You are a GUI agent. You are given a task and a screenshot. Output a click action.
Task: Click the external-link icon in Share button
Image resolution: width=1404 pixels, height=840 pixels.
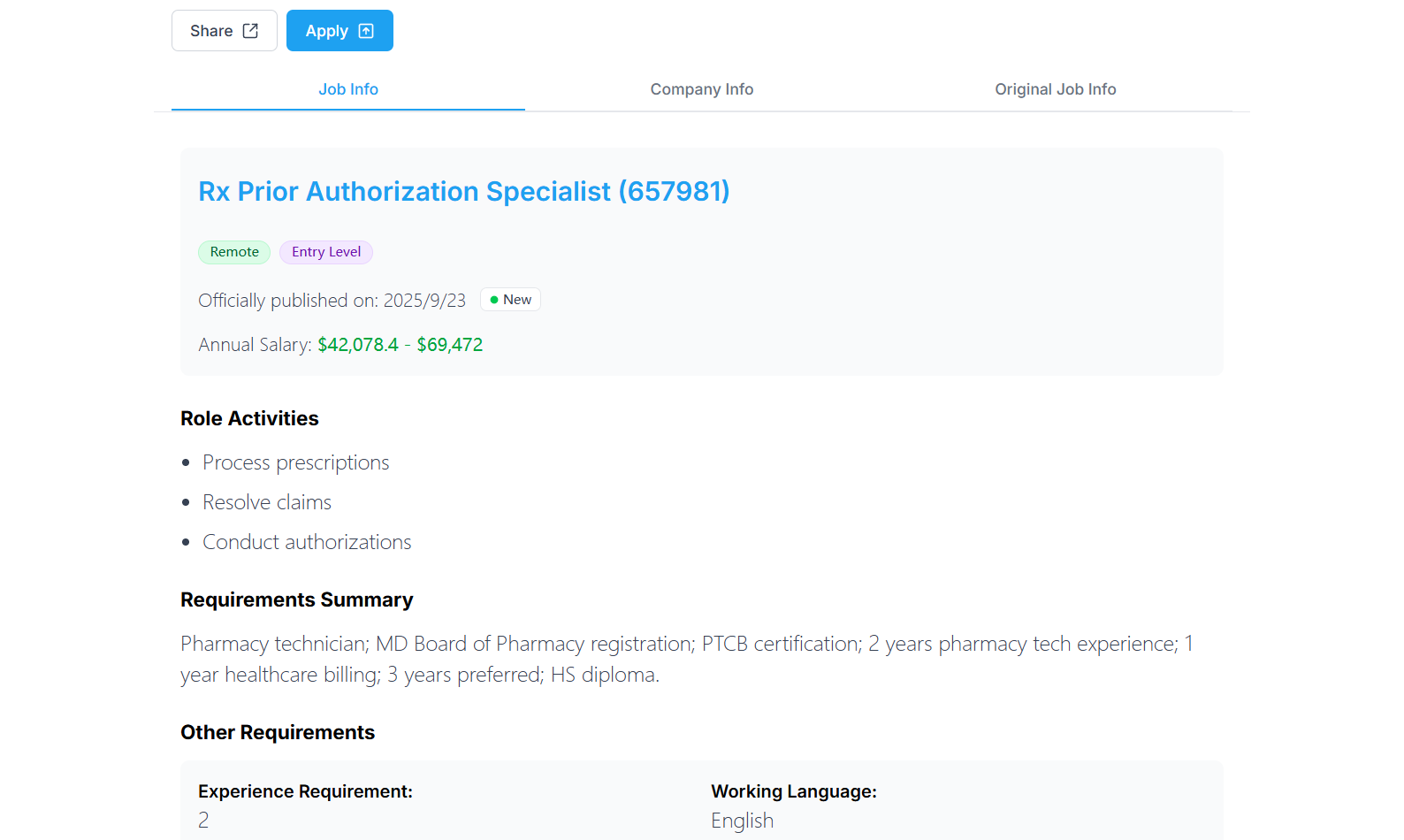point(250,31)
